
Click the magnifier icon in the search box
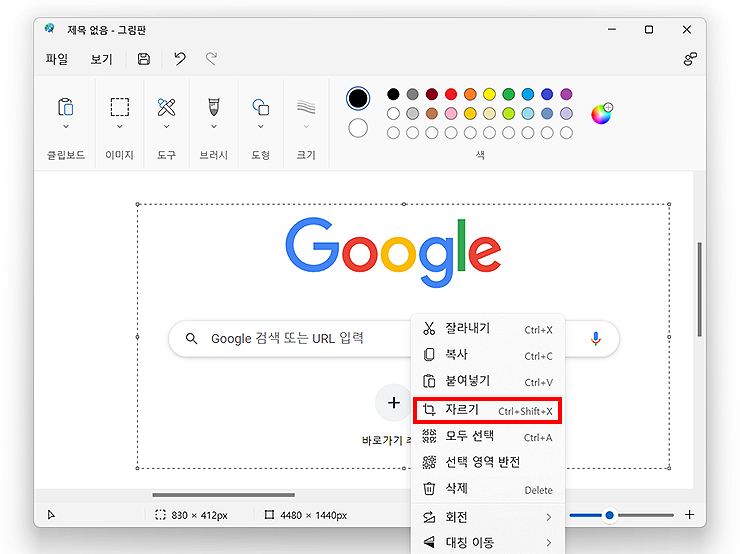(192, 338)
